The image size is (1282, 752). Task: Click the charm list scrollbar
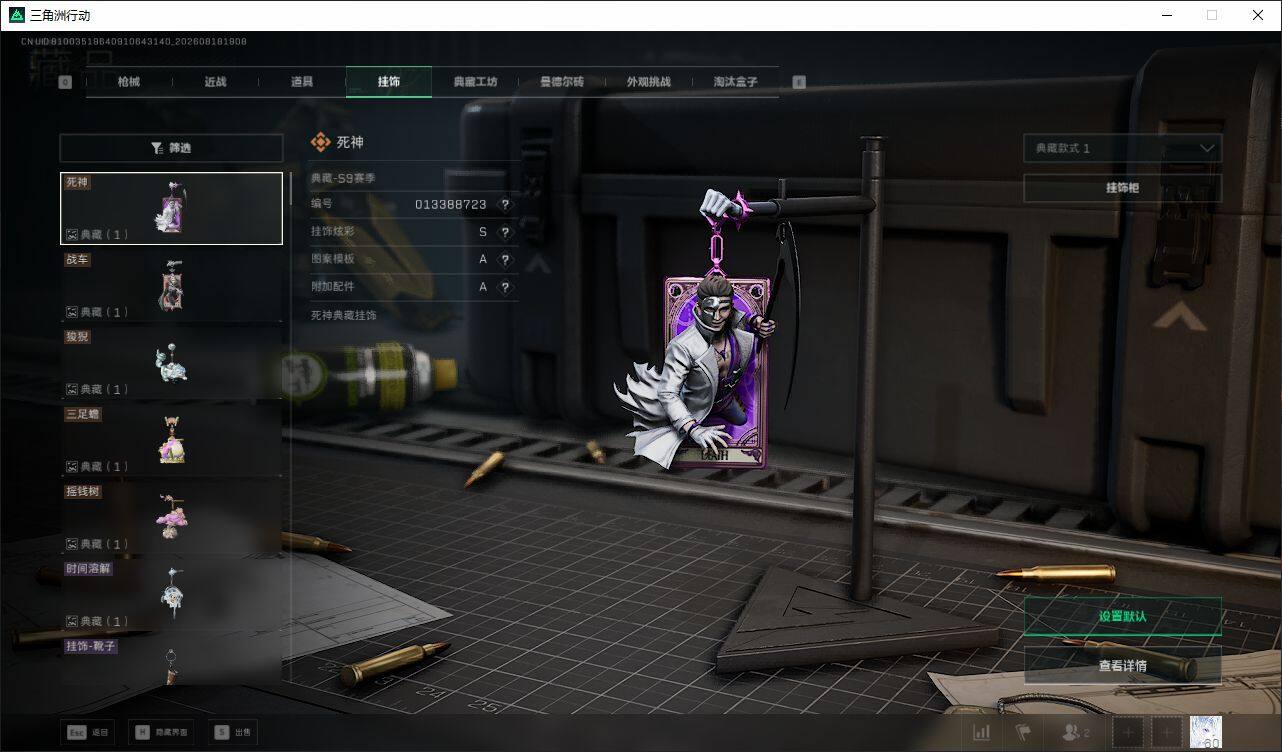[x=290, y=188]
